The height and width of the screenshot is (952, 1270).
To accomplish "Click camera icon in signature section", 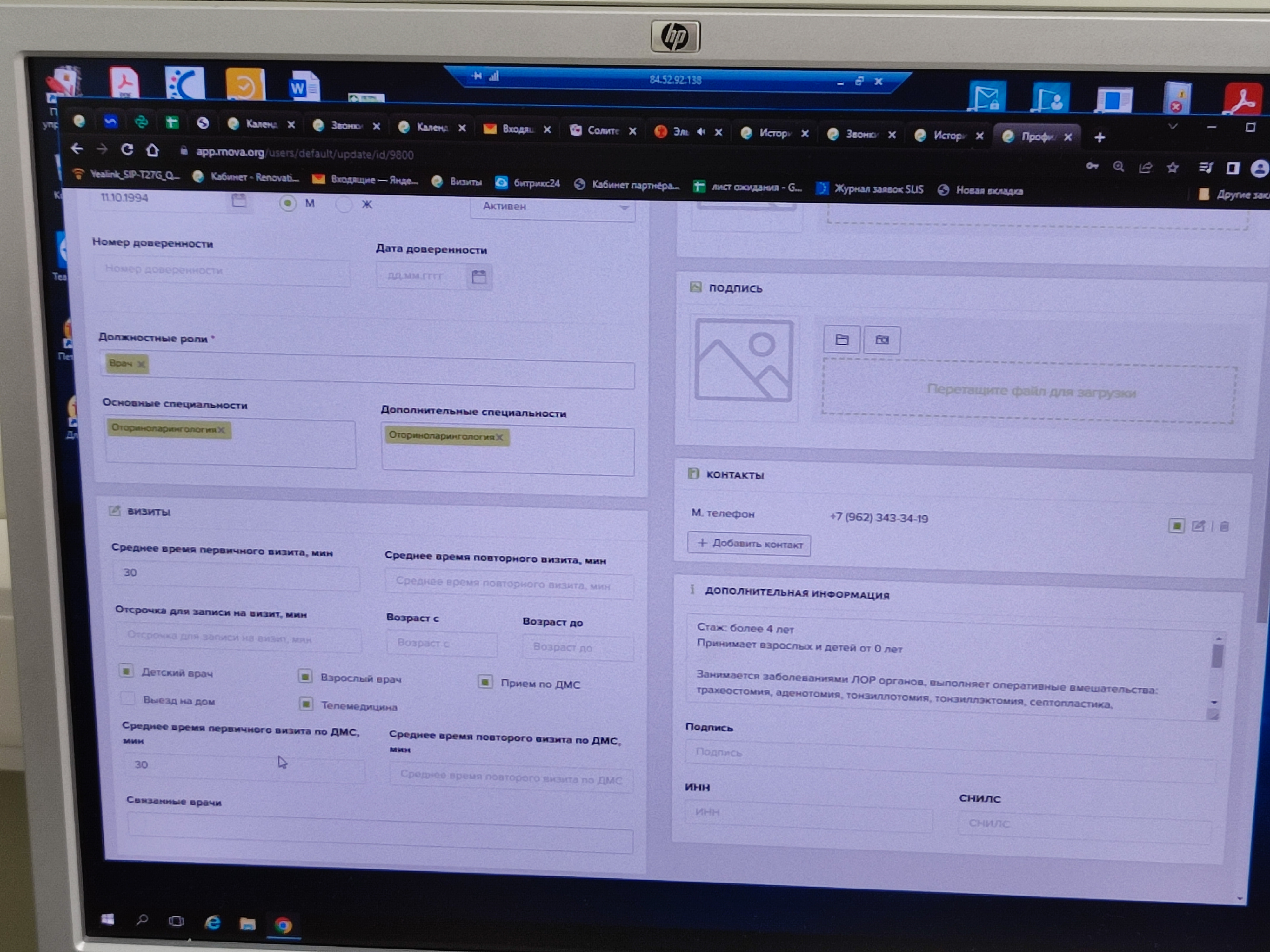I will (x=882, y=340).
